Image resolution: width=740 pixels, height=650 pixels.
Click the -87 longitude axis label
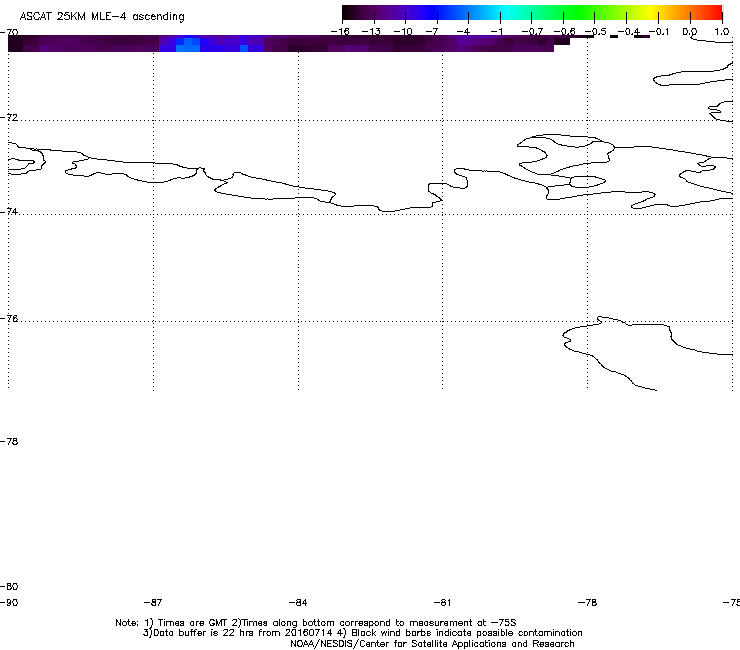(x=153, y=602)
